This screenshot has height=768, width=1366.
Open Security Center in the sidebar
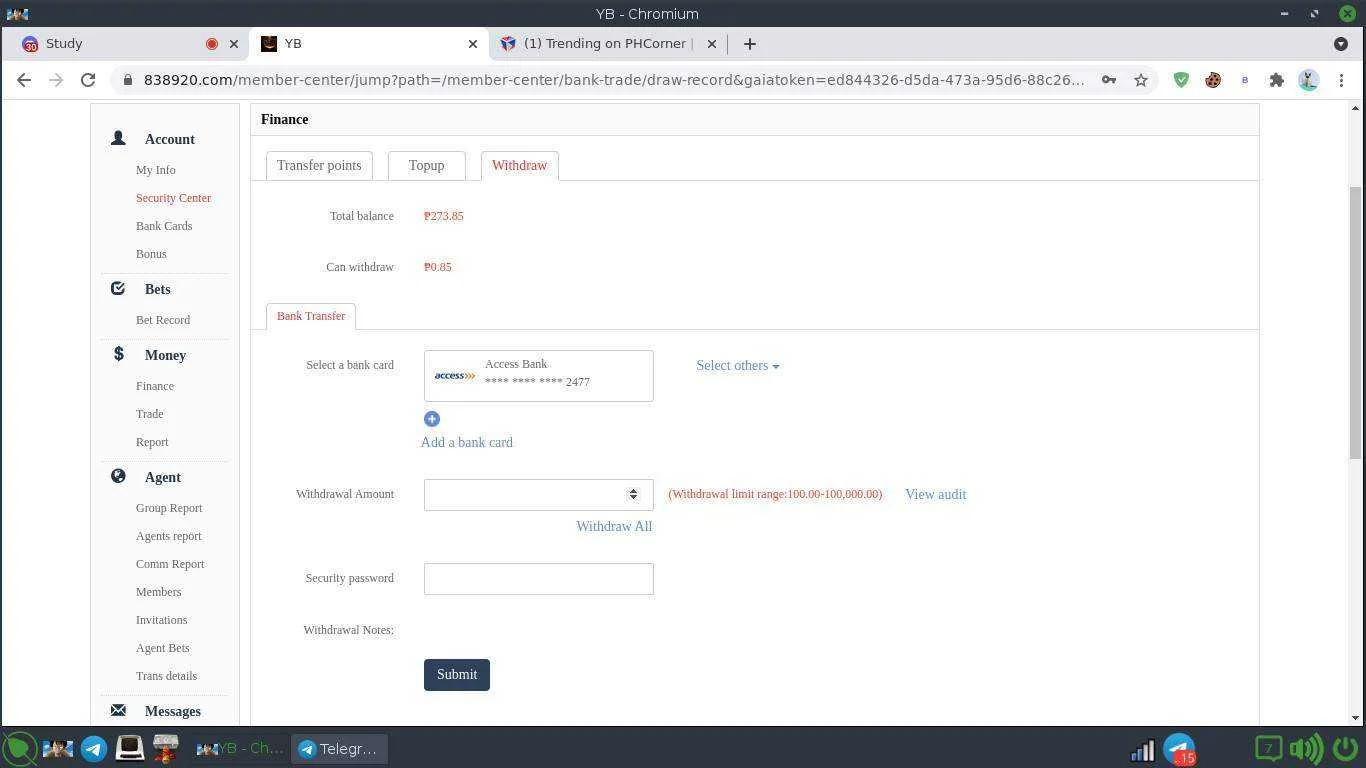pos(173,198)
